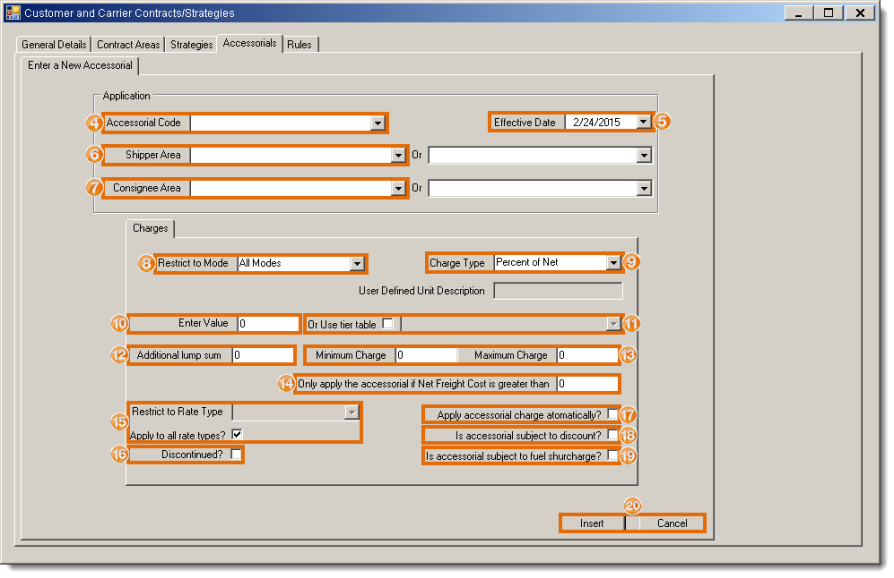Expand the Charge Type dropdown
Image resolution: width=894 pixels, height=578 pixels.
[x=613, y=262]
